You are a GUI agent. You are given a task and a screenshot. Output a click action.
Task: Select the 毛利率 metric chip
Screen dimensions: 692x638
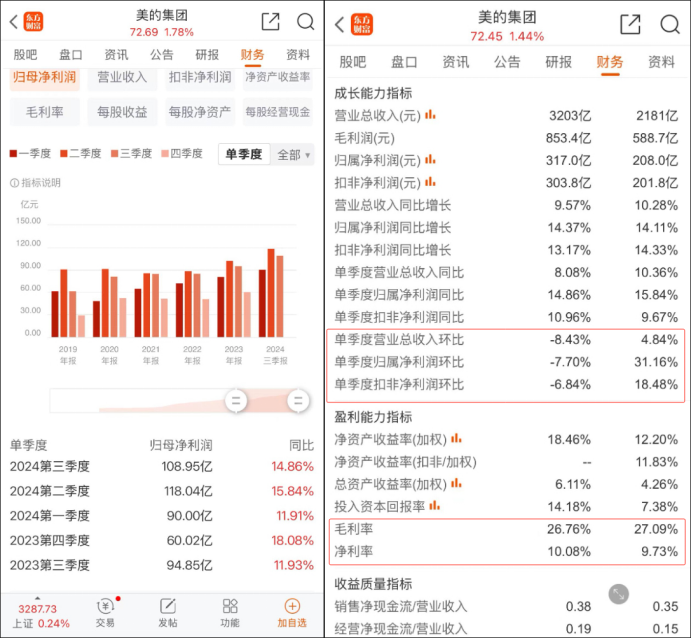click(x=45, y=112)
